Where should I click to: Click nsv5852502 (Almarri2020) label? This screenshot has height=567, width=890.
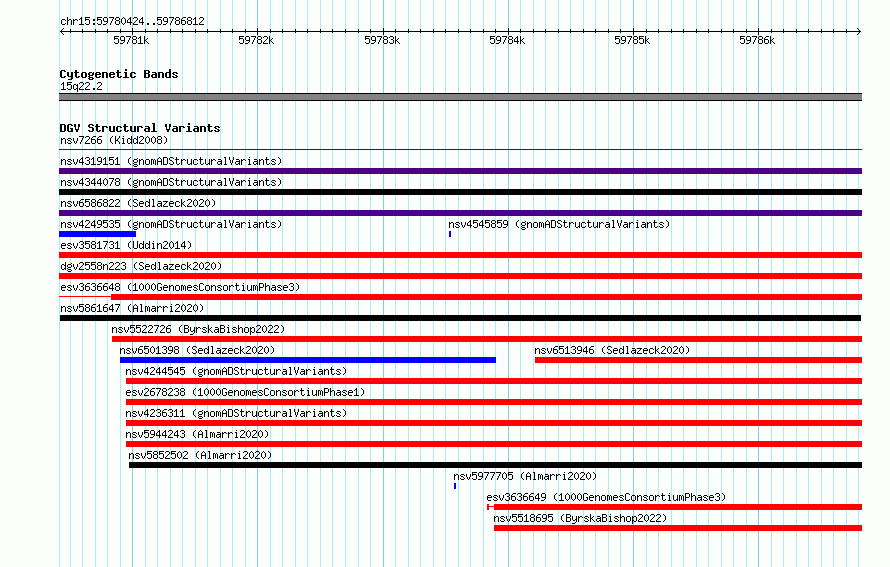[x=200, y=455]
